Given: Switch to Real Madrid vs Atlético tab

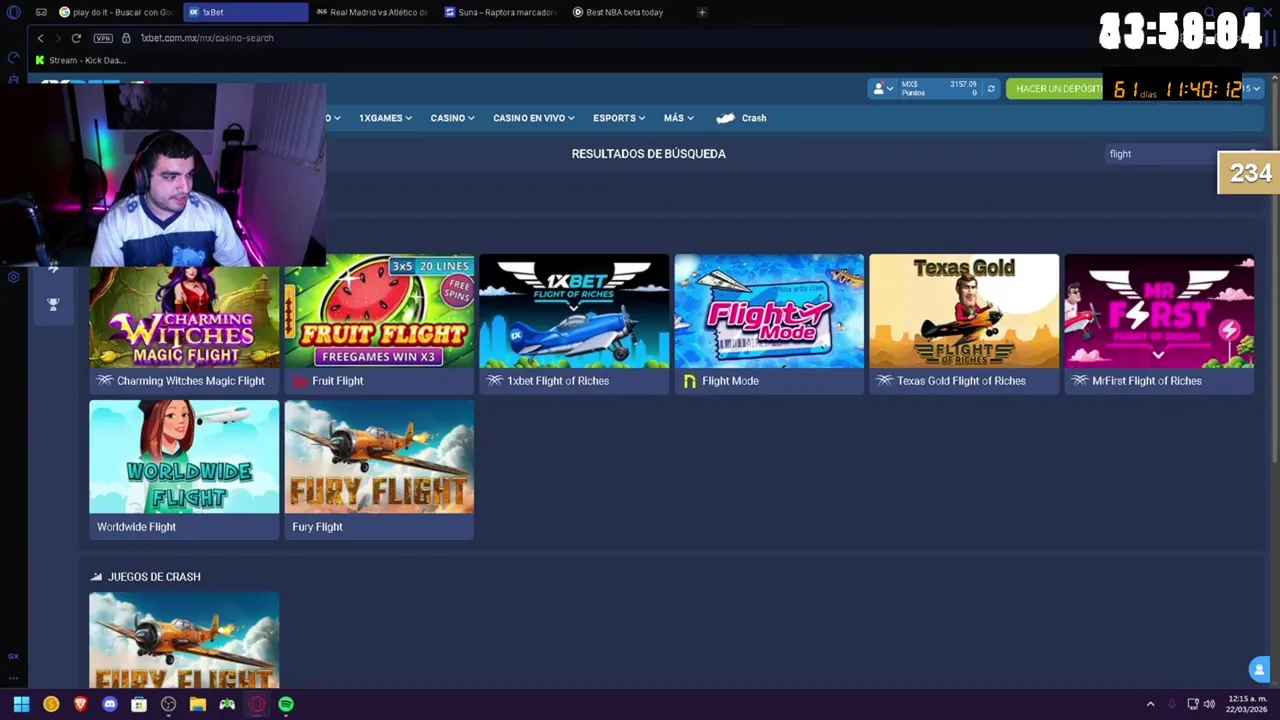Looking at the screenshot, I should [x=373, y=12].
